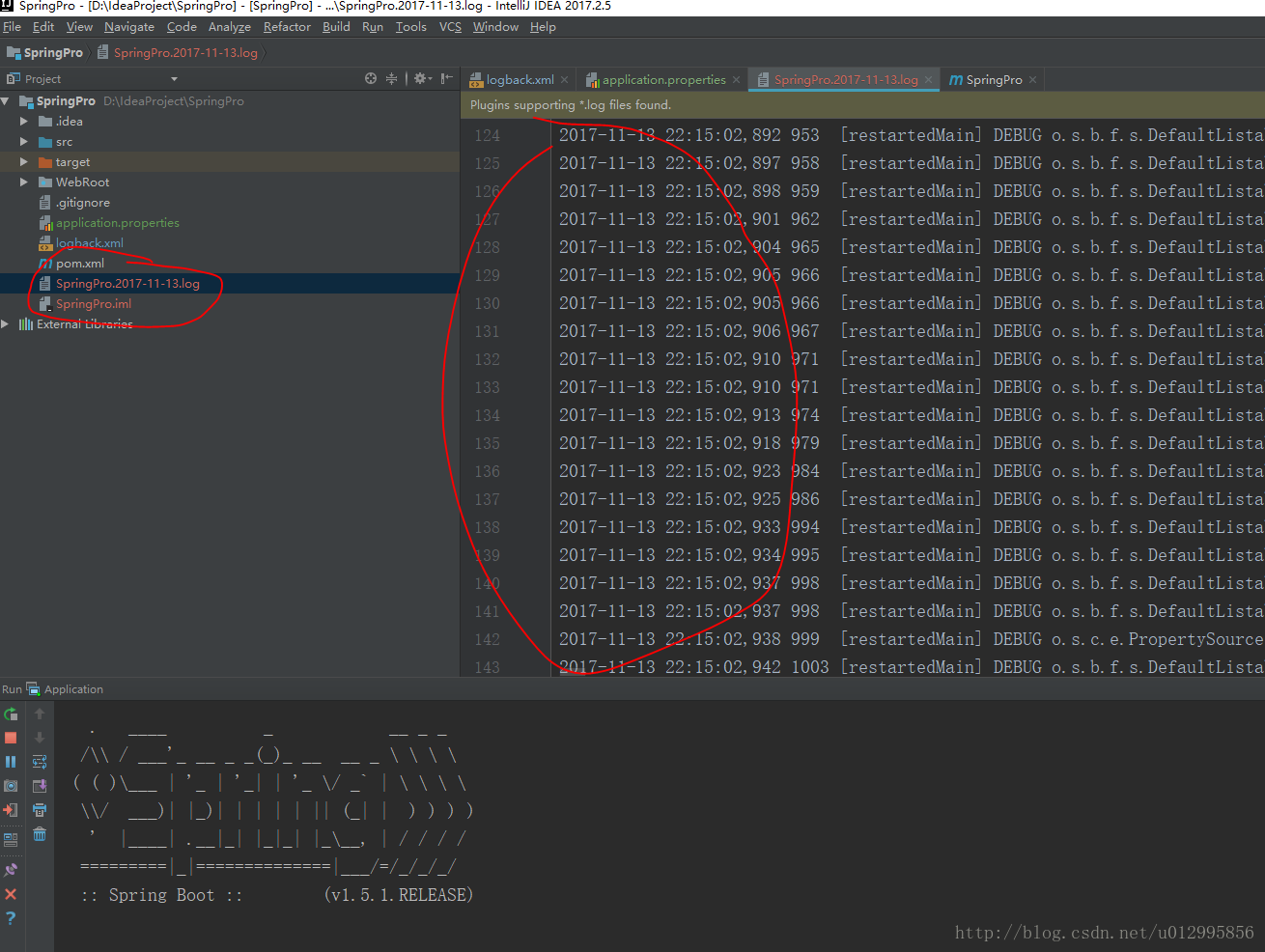Screen dimensions: 1265x952
Task: Close Run panel with red X icon
Action: (11, 894)
